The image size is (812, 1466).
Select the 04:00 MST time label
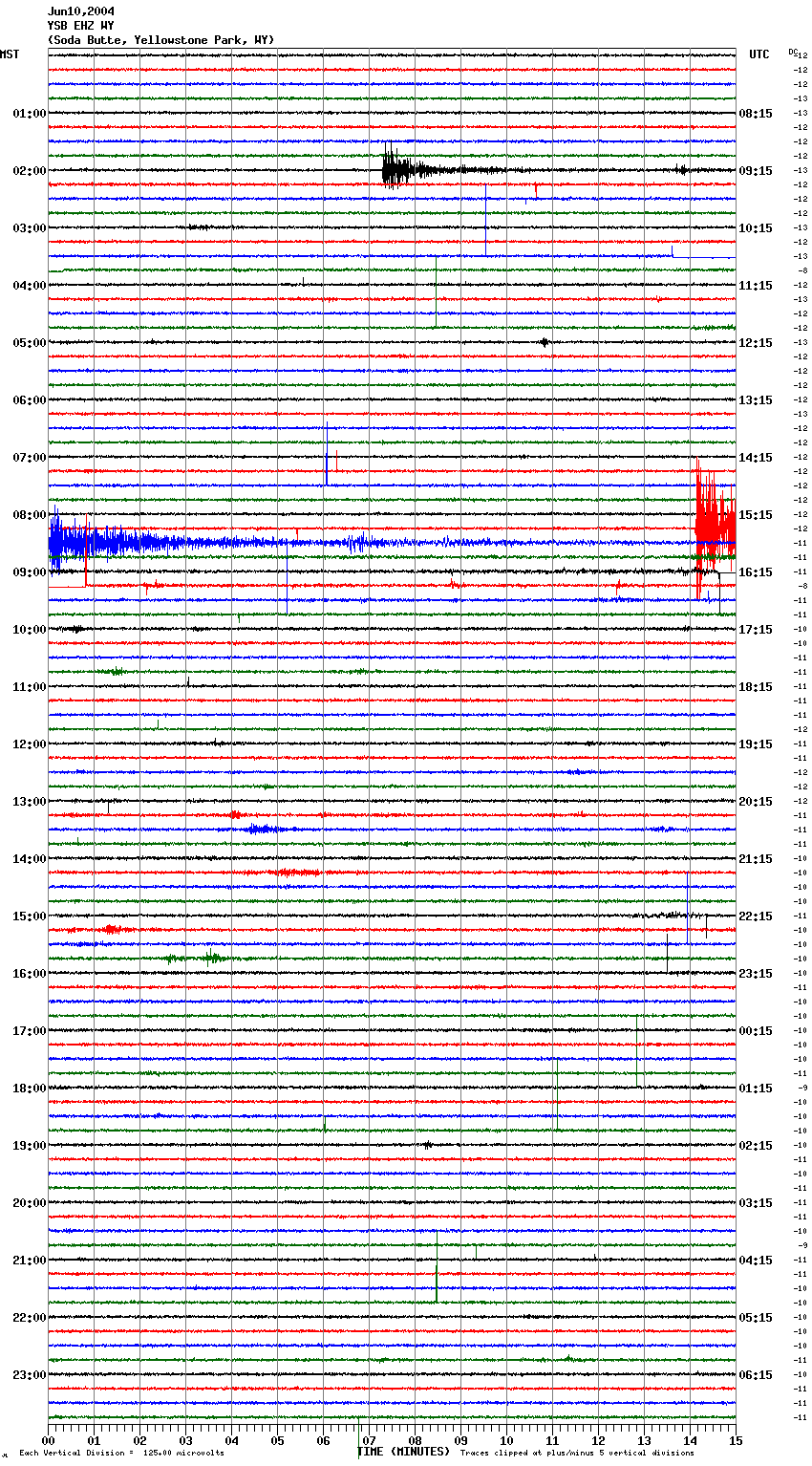point(30,286)
